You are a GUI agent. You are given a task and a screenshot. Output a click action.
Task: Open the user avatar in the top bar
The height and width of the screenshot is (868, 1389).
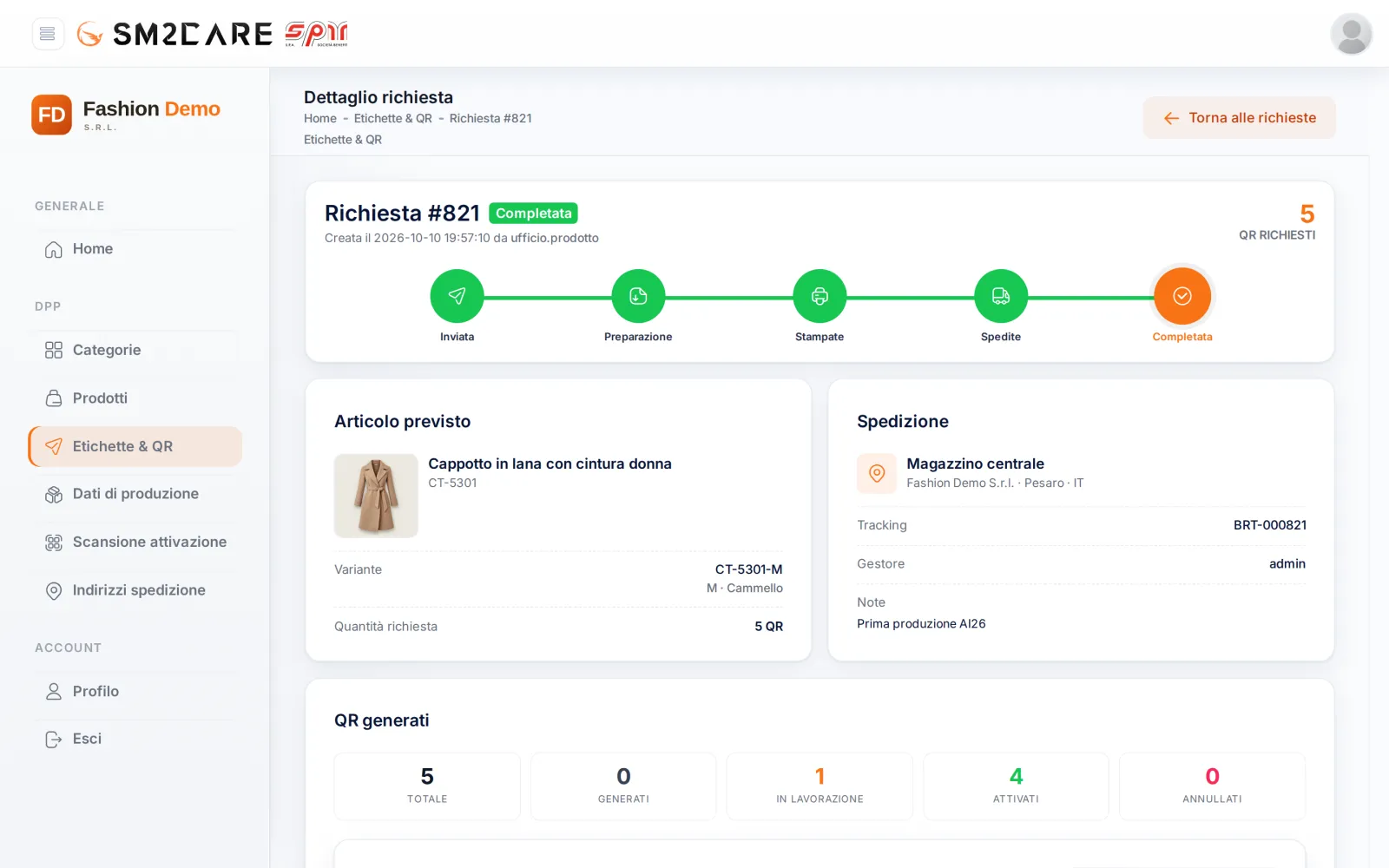click(x=1351, y=34)
